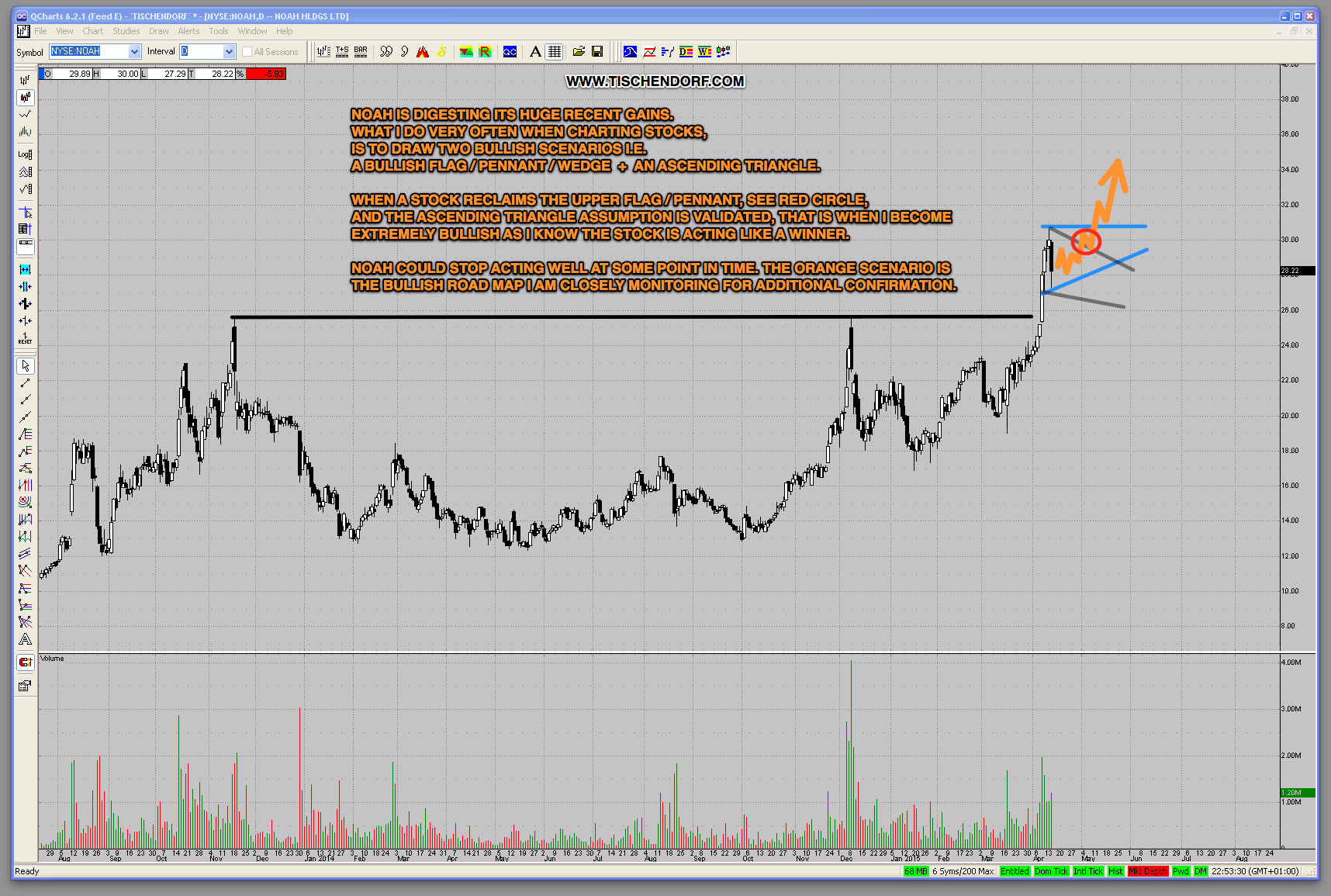
Task: Toggle the grid lines toolbar button
Action: (x=554, y=52)
